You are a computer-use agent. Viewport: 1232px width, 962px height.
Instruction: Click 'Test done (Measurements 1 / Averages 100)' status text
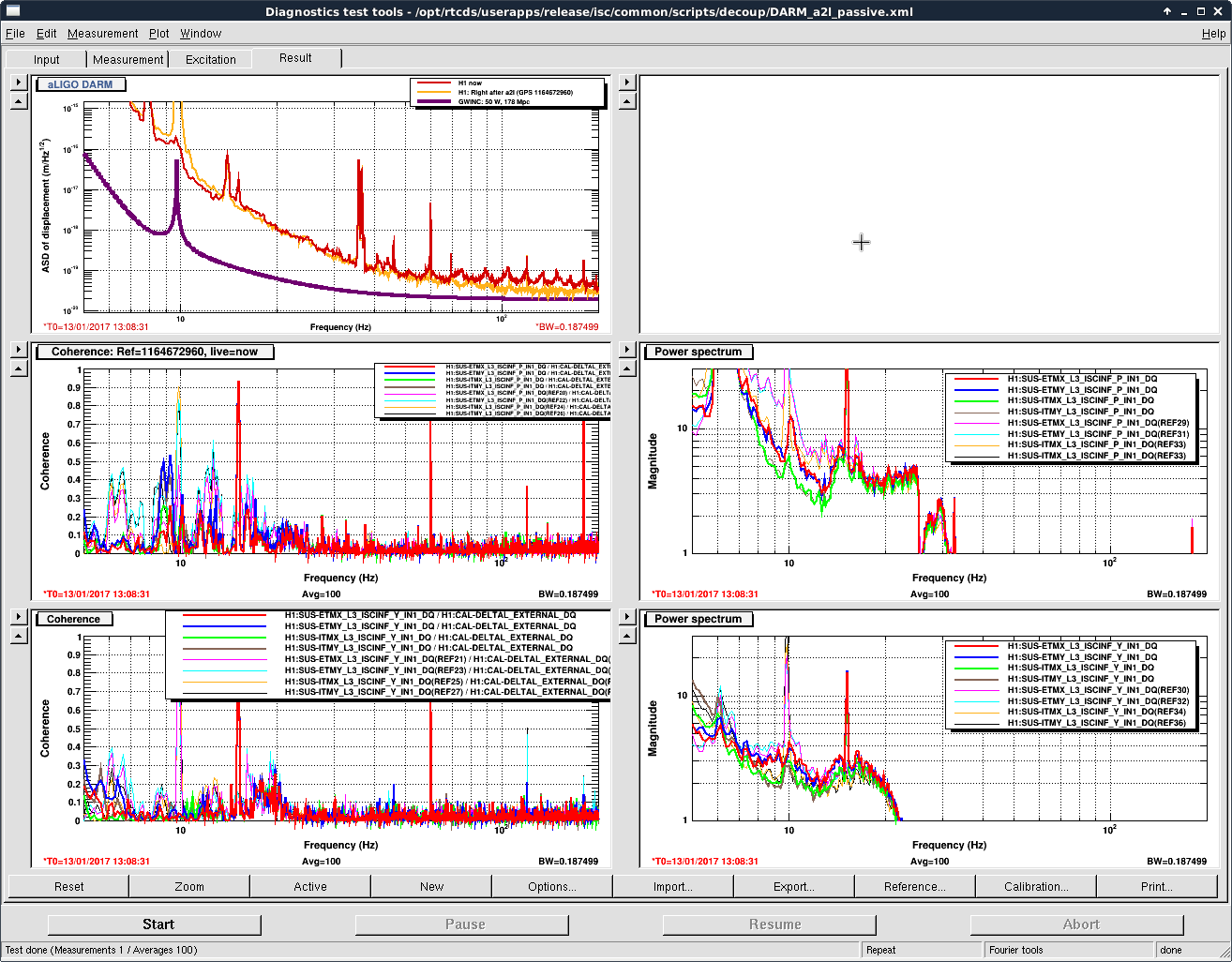coord(101,950)
